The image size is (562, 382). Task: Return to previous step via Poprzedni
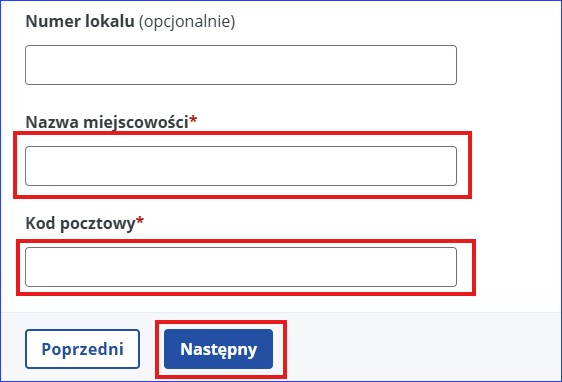[82, 349]
